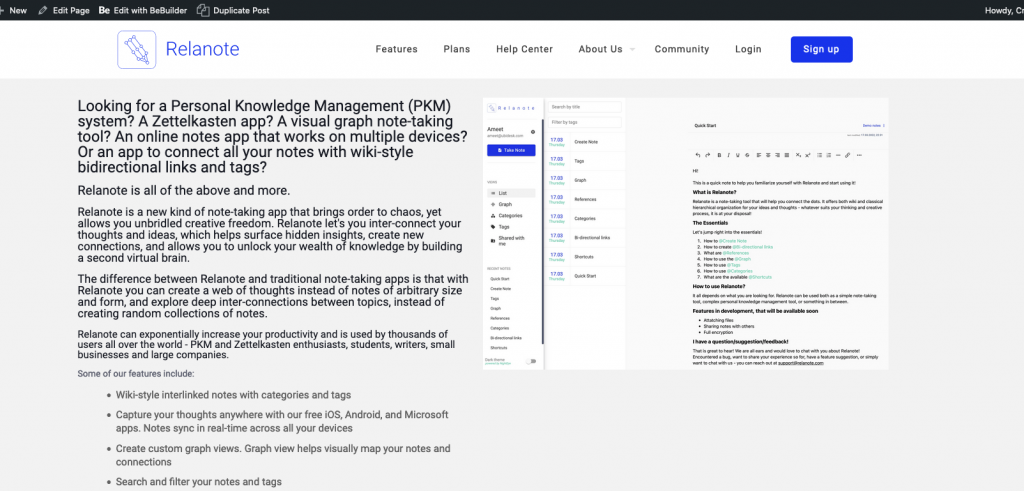The height and width of the screenshot is (491, 1024).
Task: Open the more options ellipsis in editor toolbar
Action: [x=859, y=155]
